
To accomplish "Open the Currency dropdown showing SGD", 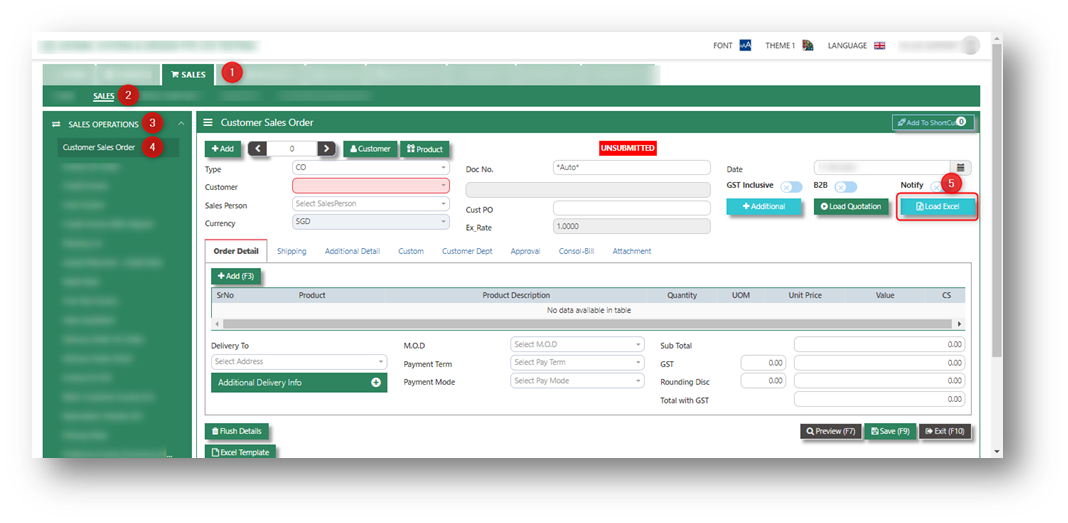I will pyautogui.click(x=371, y=221).
